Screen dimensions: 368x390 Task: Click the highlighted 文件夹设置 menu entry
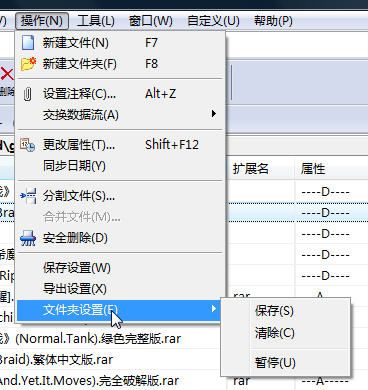click(119, 310)
